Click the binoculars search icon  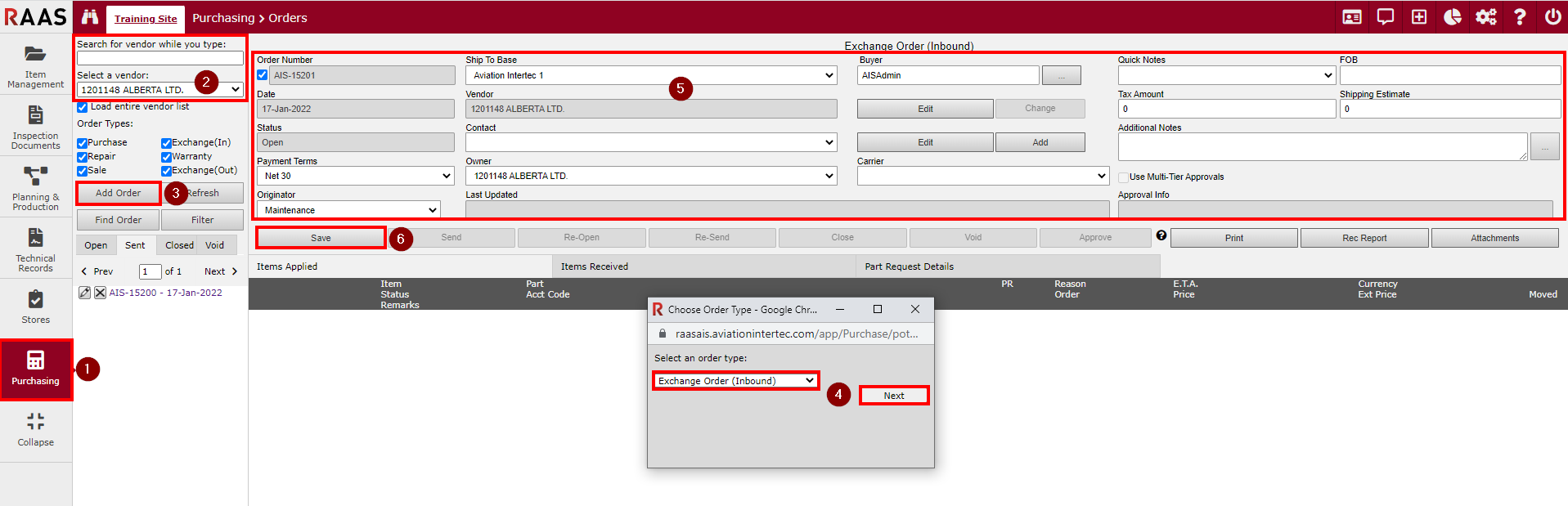tap(89, 17)
